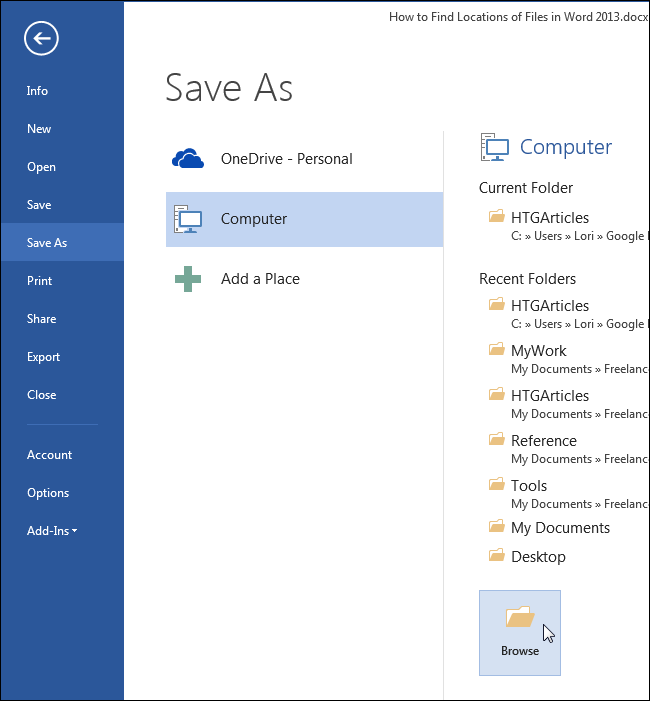Click the Computer monitor icon in places list
This screenshot has width=650, height=701.
(x=188, y=219)
